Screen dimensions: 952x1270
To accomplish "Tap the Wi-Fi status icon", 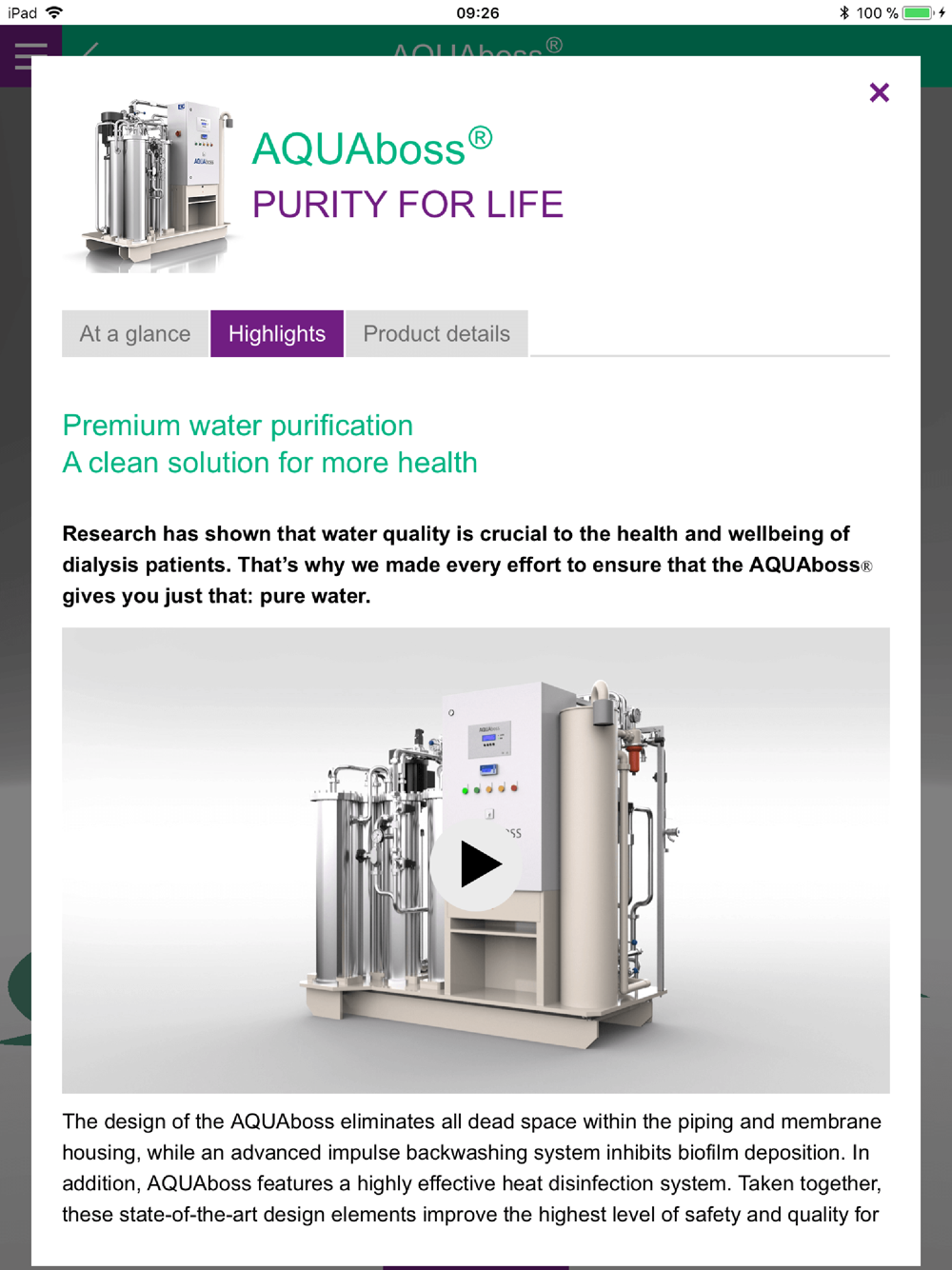I will [x=54, y=12].
